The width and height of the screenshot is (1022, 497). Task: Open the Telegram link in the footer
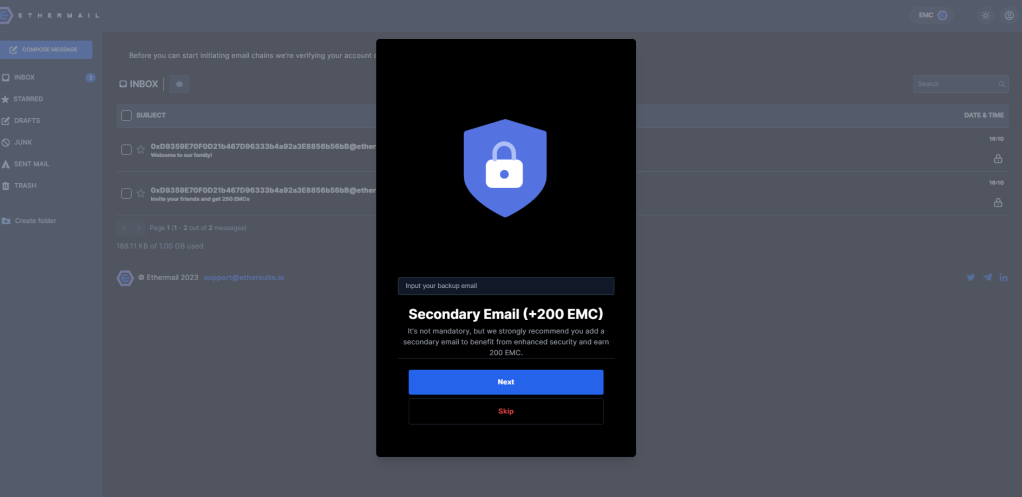coord(987,277)
